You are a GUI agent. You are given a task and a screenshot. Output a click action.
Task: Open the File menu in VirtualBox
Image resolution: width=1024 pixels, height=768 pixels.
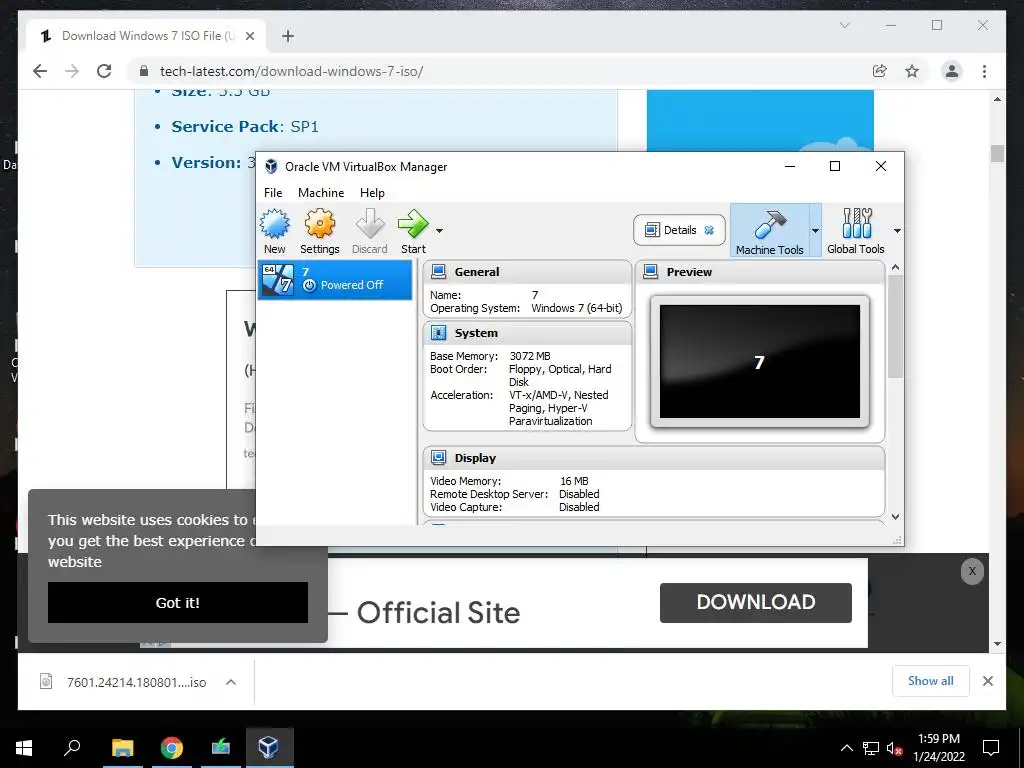(x=273, y=193)
